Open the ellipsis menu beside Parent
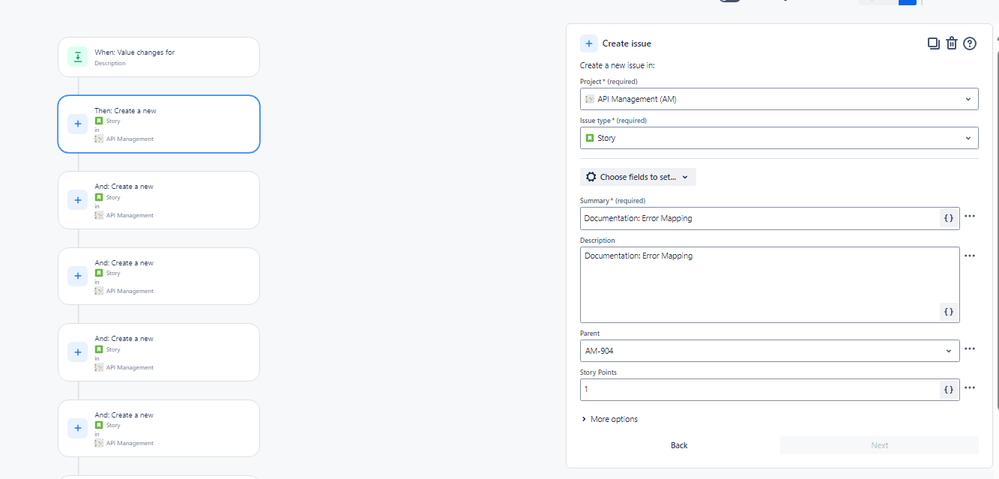 (970, 348)
